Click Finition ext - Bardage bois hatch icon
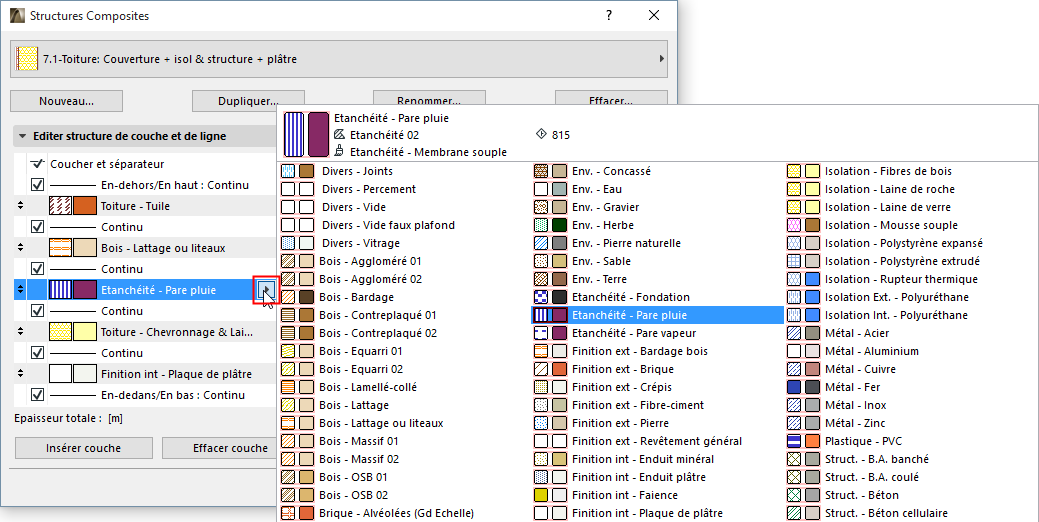The width and height of the screenshot is (1039, 522). pyautogui.click(x=541, y=351)
